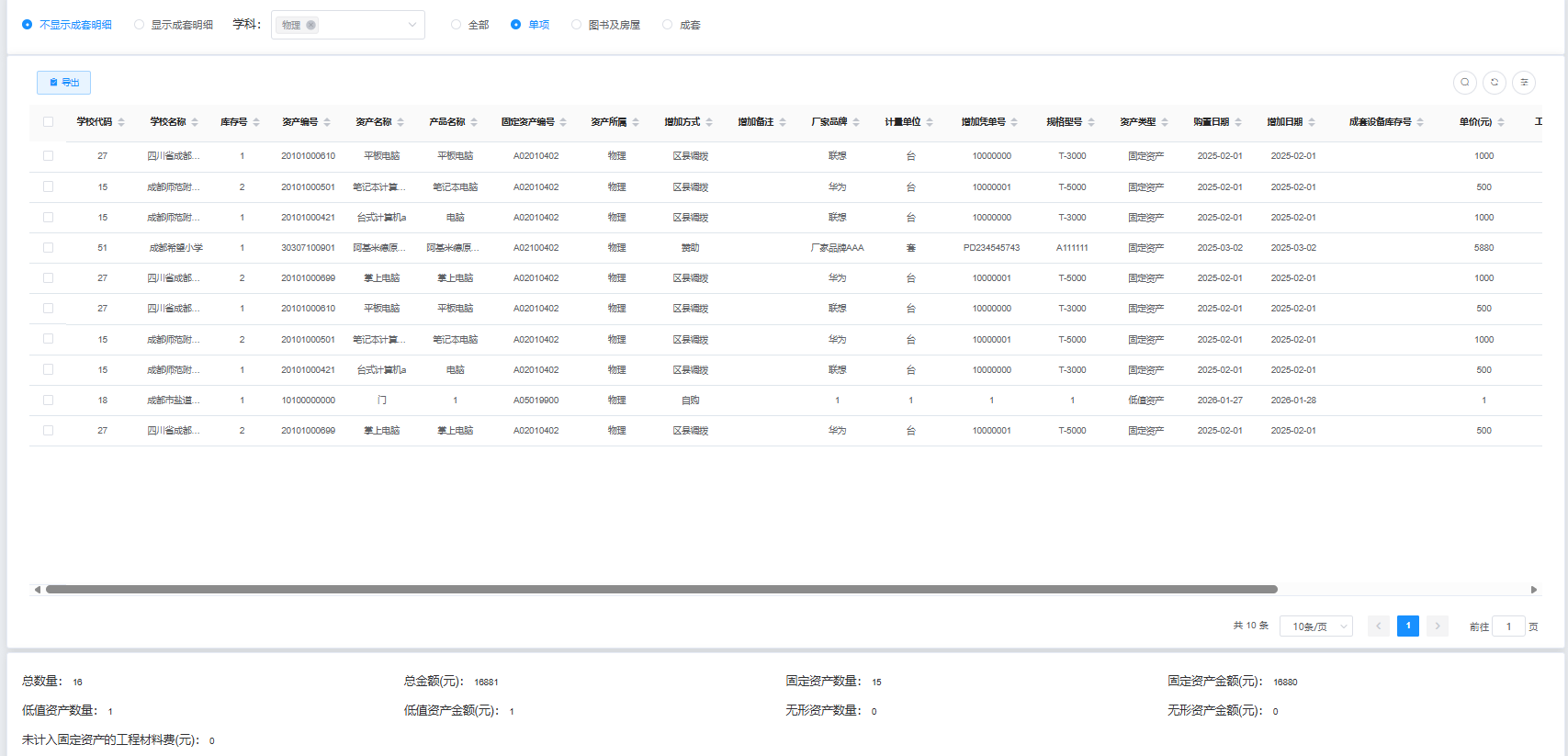Sort by 资产编号 column sort arrows
1568x756 pixels.
tap(327, 122)
